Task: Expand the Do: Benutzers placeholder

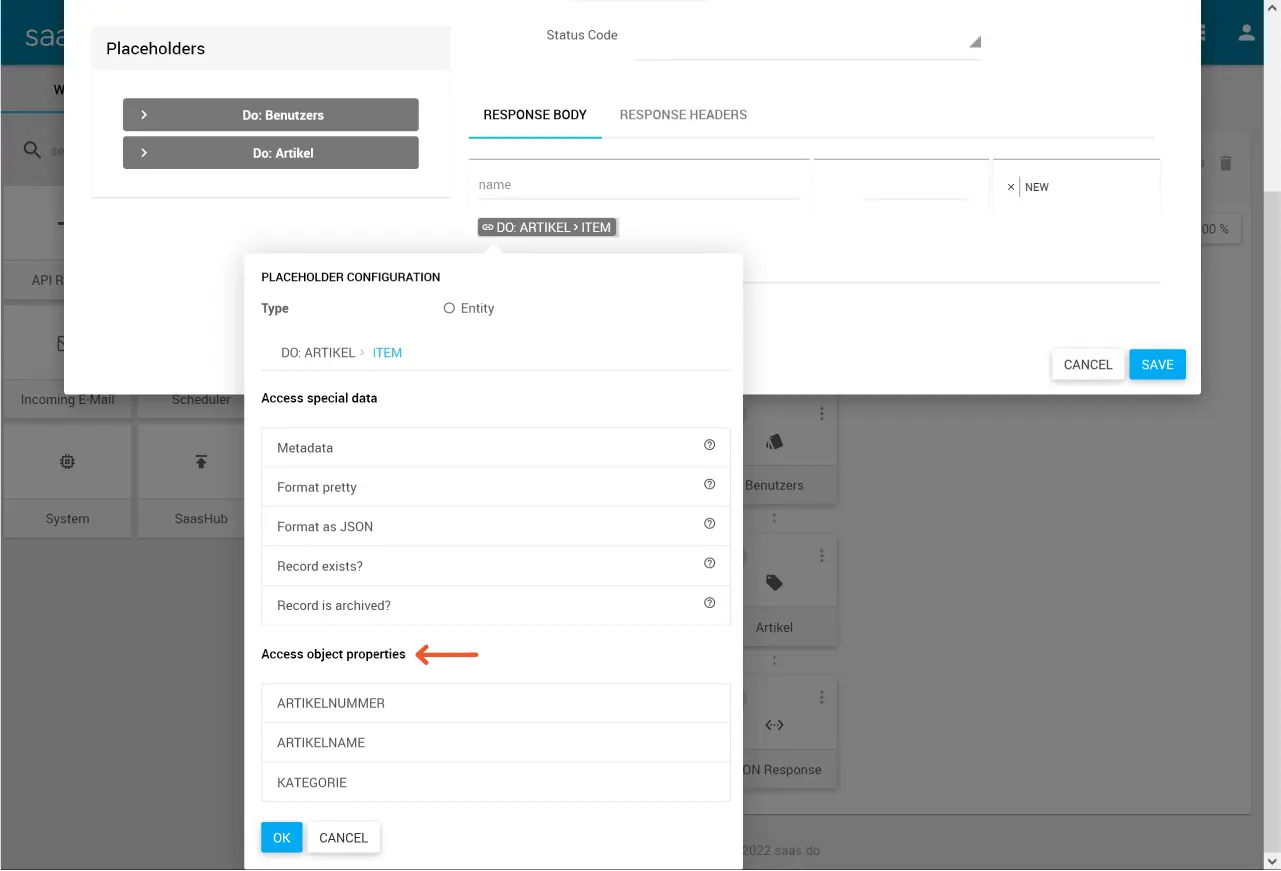Action: click(x=271, y=115)
